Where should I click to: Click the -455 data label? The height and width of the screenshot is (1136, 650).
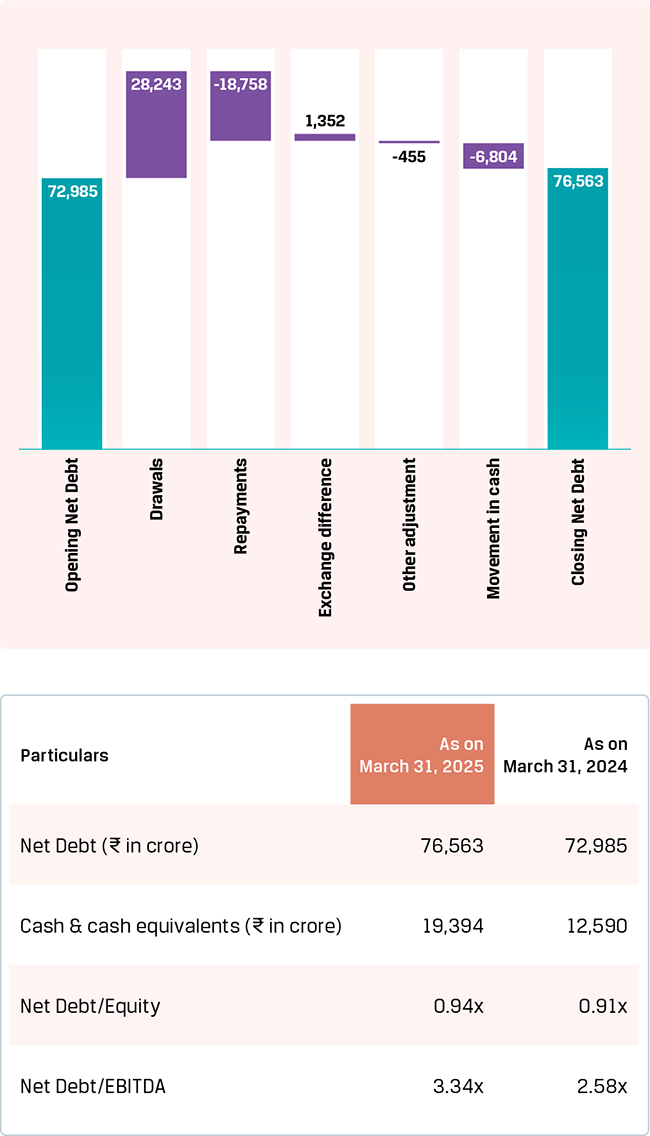coord(408,157)
